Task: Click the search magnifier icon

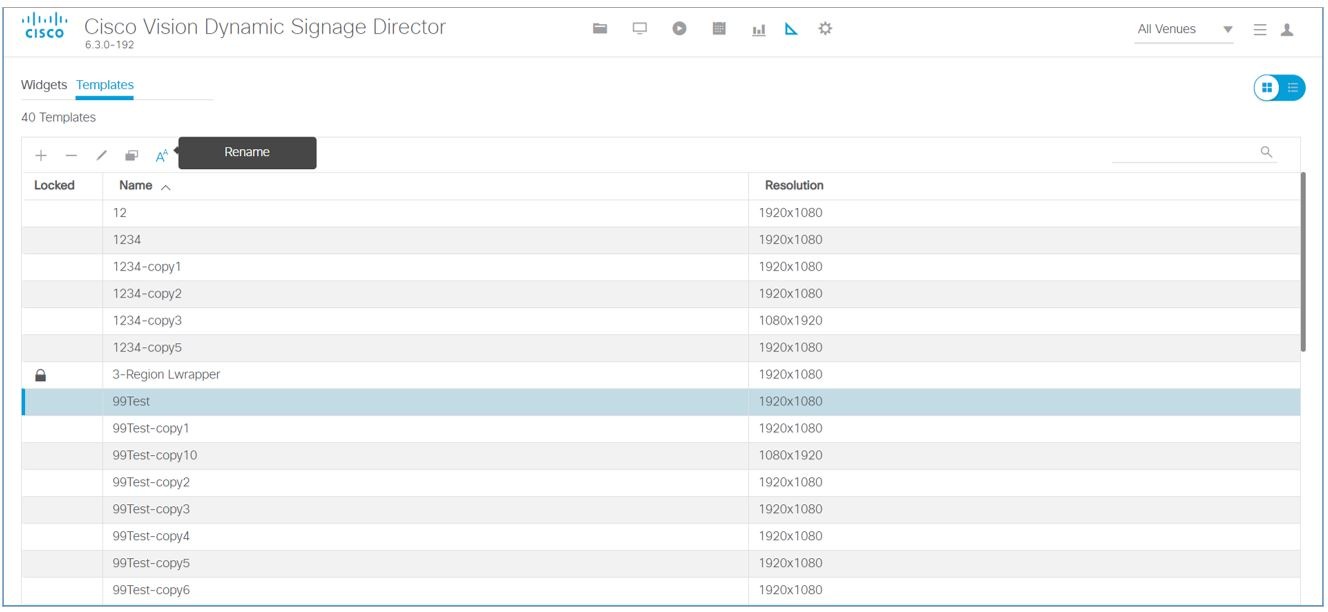Action: 1266,152
